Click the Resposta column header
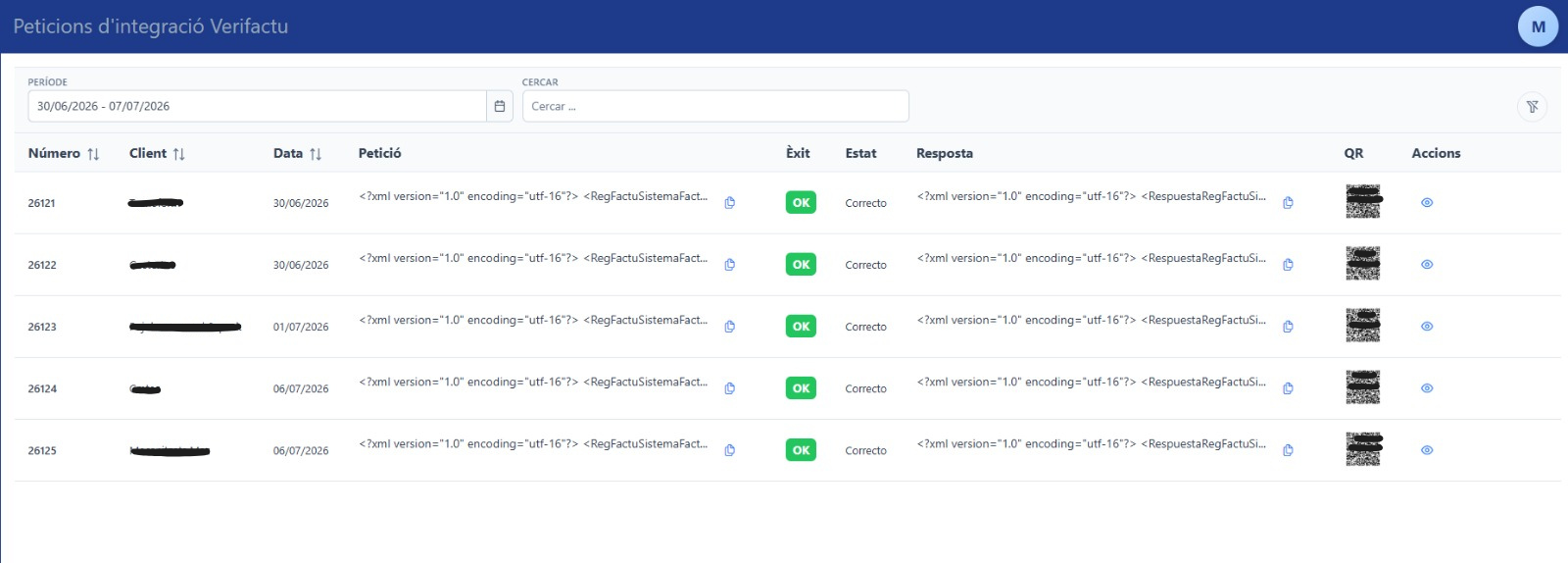This screenshot has height=563, width=1568. [x=945, y=153]
